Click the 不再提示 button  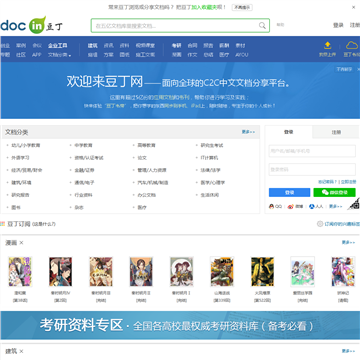point(242,7)
